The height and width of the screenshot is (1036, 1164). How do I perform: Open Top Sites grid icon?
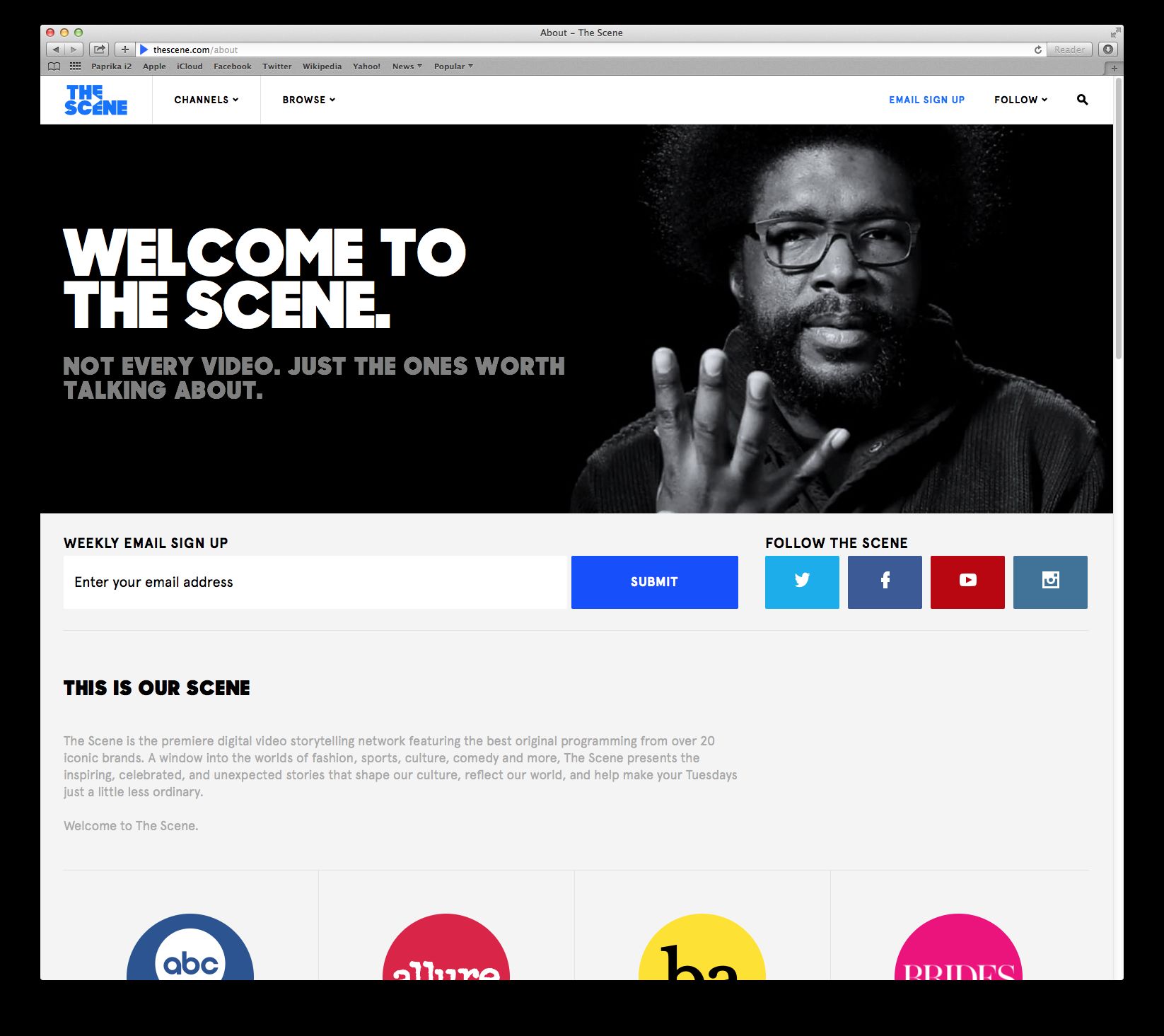click(75, 66)
